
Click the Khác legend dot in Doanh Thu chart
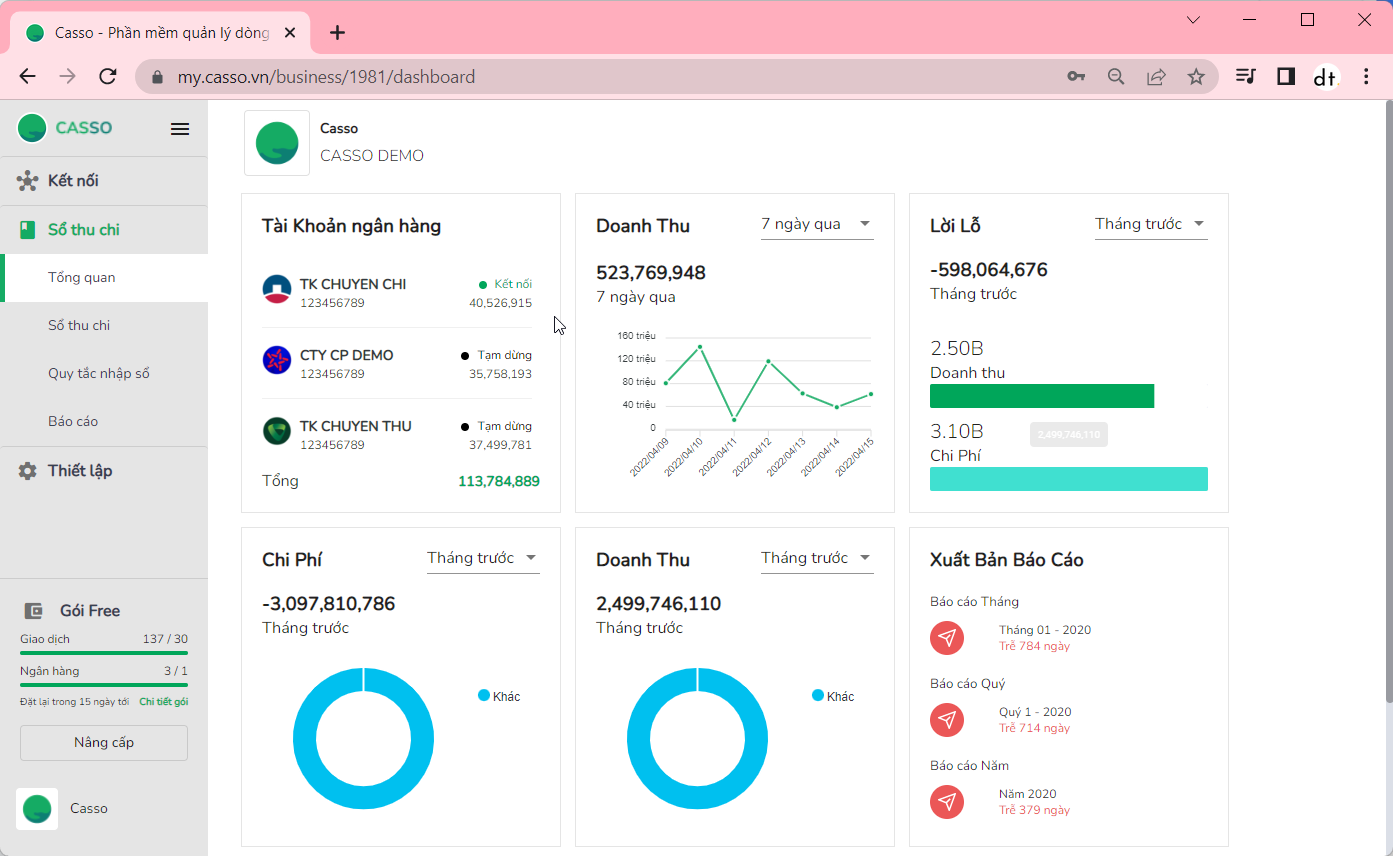pyautogui.click(x=818, y=696)
